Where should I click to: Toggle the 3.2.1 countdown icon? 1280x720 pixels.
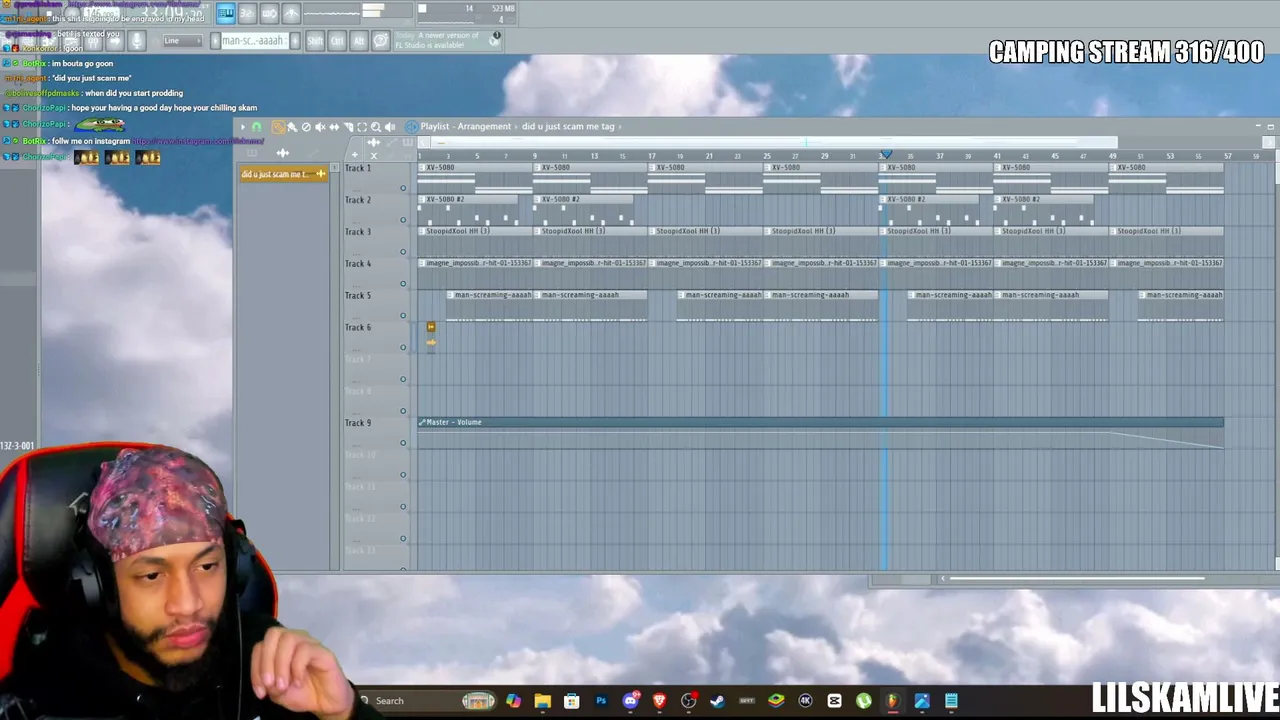247,13
